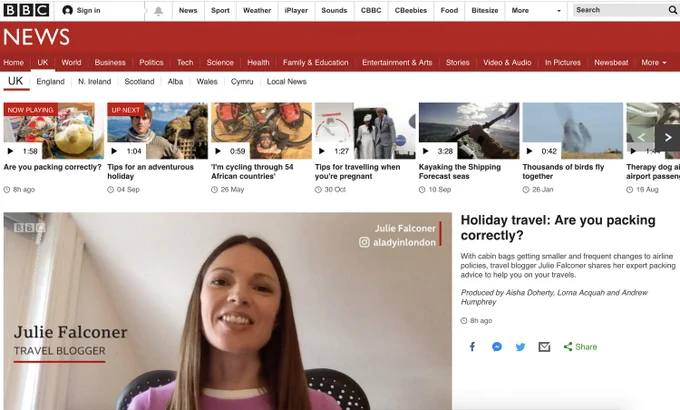Viewport: 680px width, 410px height.
Task: Click the BBC logo
Action: pyautogui.click(x=26, y=10)
